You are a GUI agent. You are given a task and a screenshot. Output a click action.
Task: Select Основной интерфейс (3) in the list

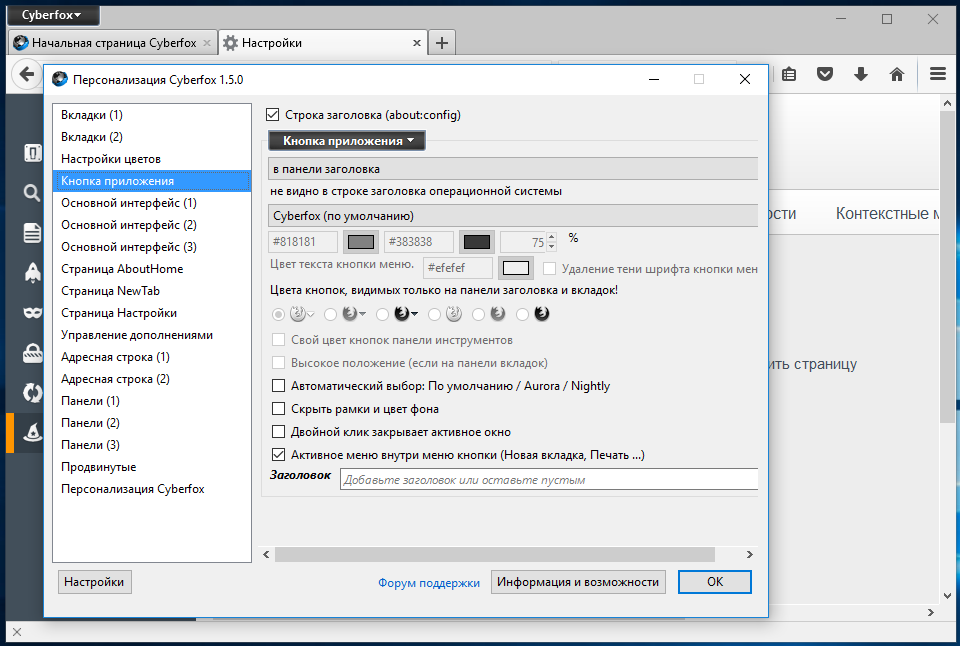(152, 247)
